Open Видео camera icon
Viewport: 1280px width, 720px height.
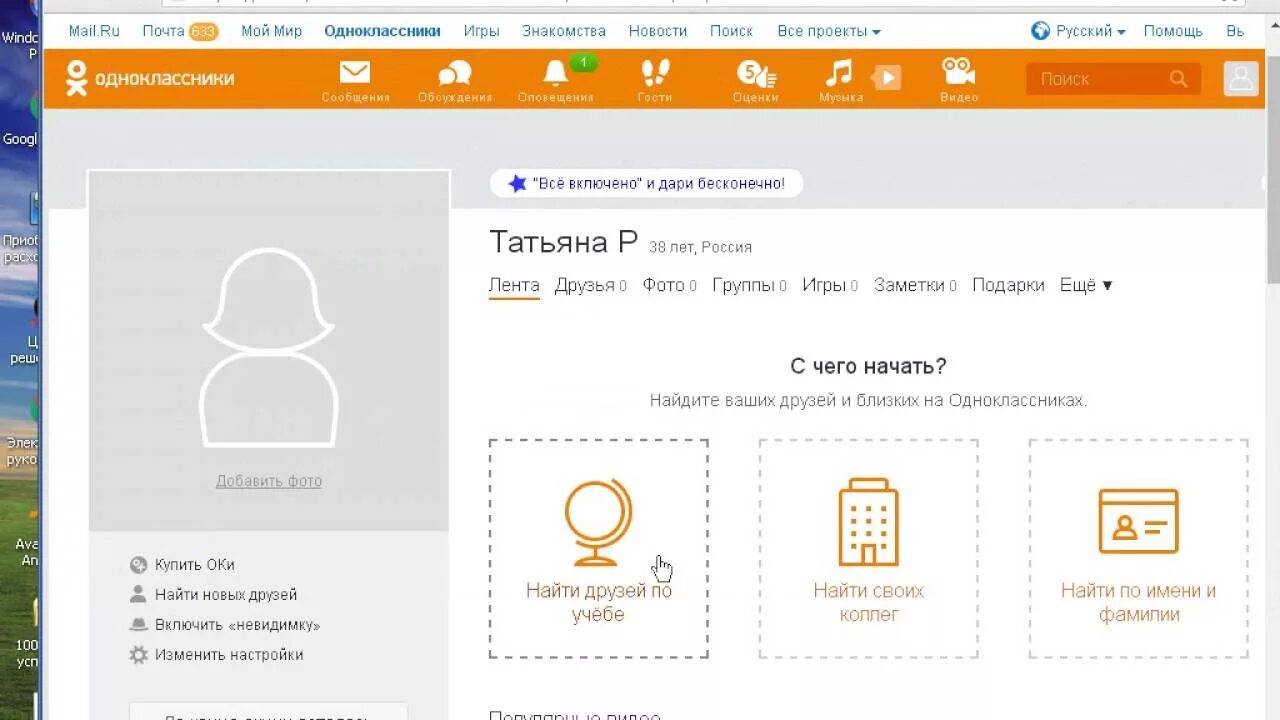pos(959,72)
